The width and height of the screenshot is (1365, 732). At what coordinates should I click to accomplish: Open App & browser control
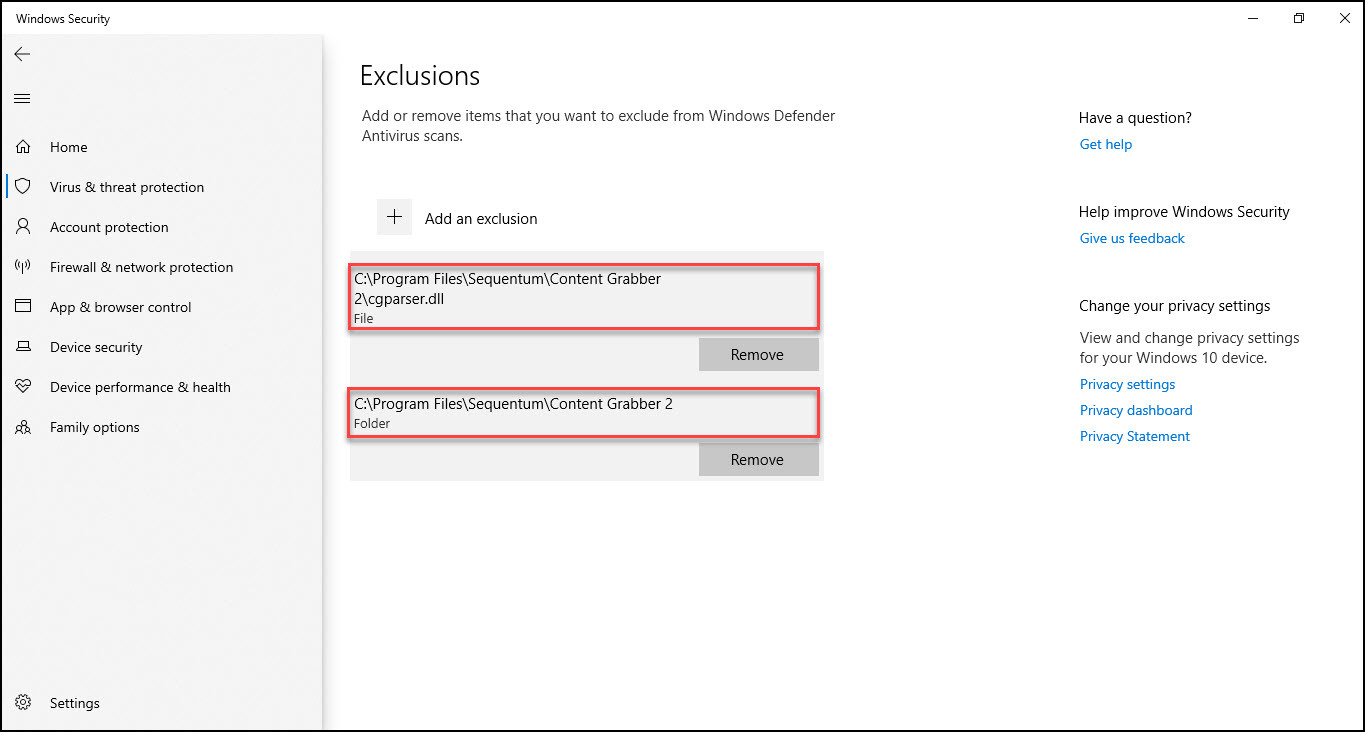pyautogui.click(x=121, y=307)
